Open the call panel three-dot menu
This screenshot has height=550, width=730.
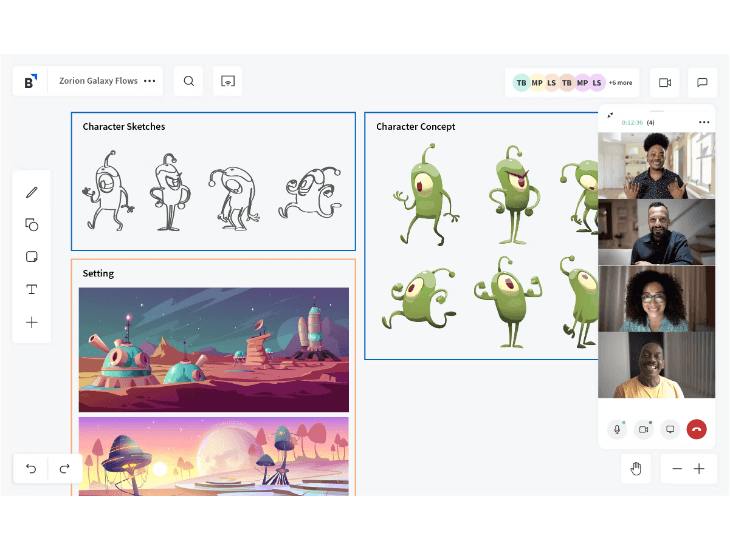coord(704,122)
